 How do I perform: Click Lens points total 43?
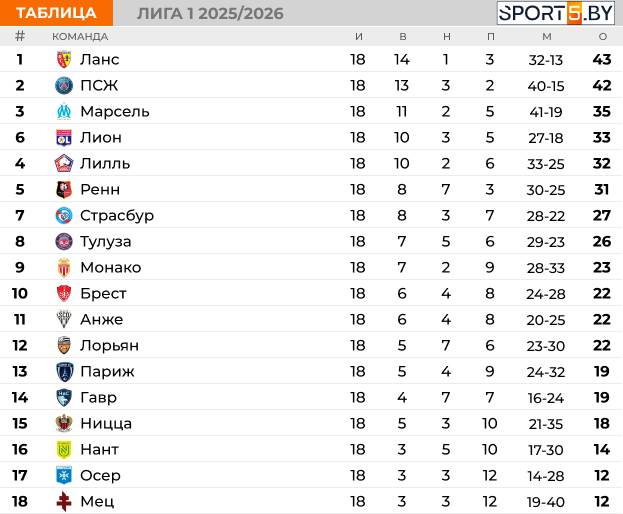point(602,59)
